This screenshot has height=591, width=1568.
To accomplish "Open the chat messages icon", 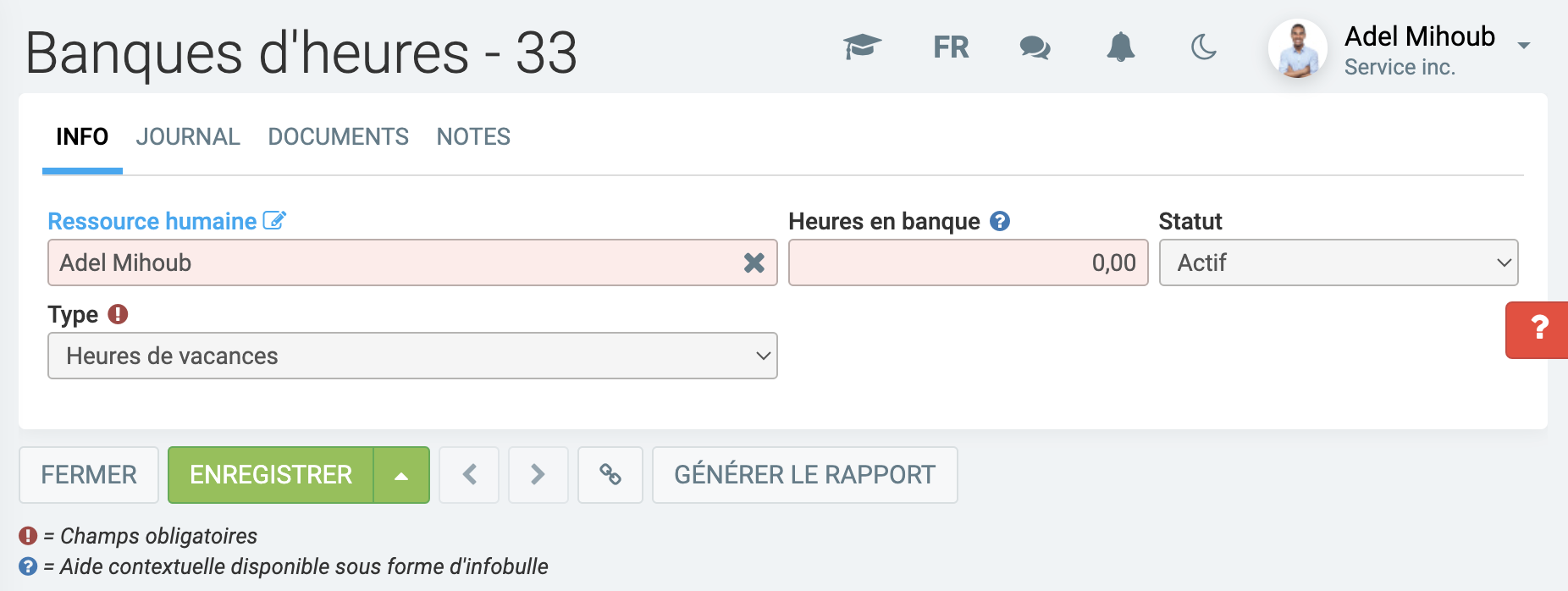I will click(x=1035, y=47).
